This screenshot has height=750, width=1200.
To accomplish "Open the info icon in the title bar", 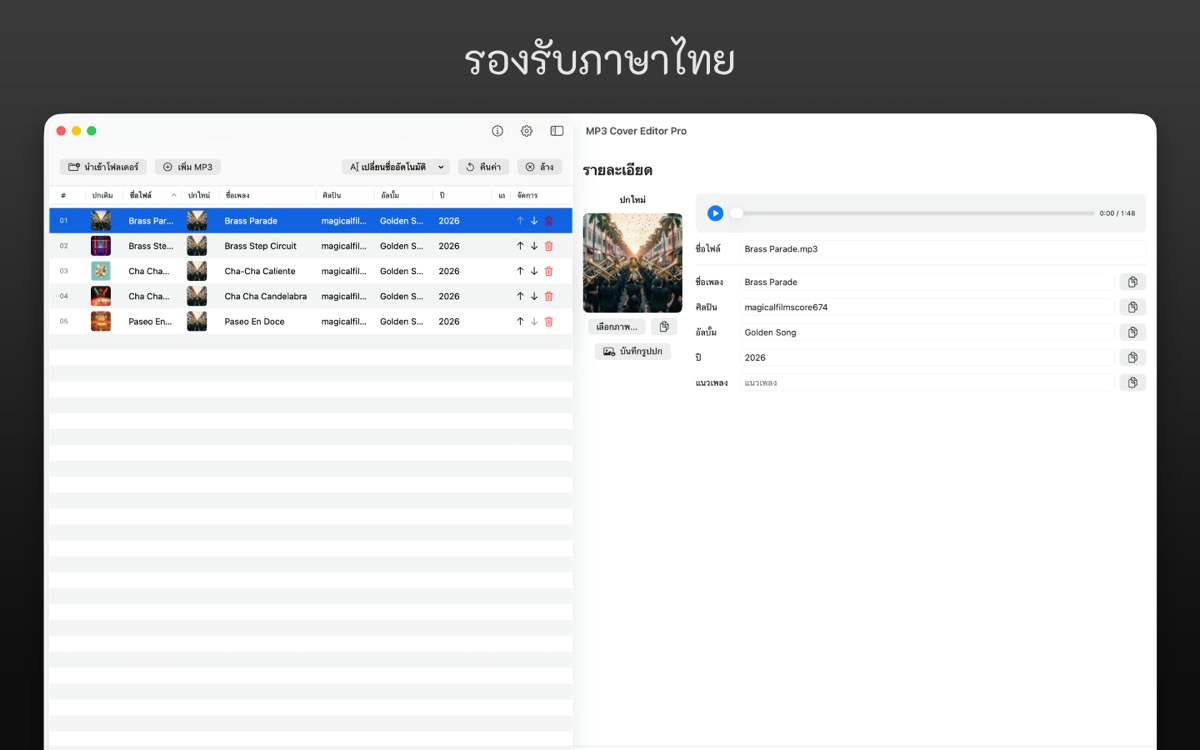I will pos(497,131).
